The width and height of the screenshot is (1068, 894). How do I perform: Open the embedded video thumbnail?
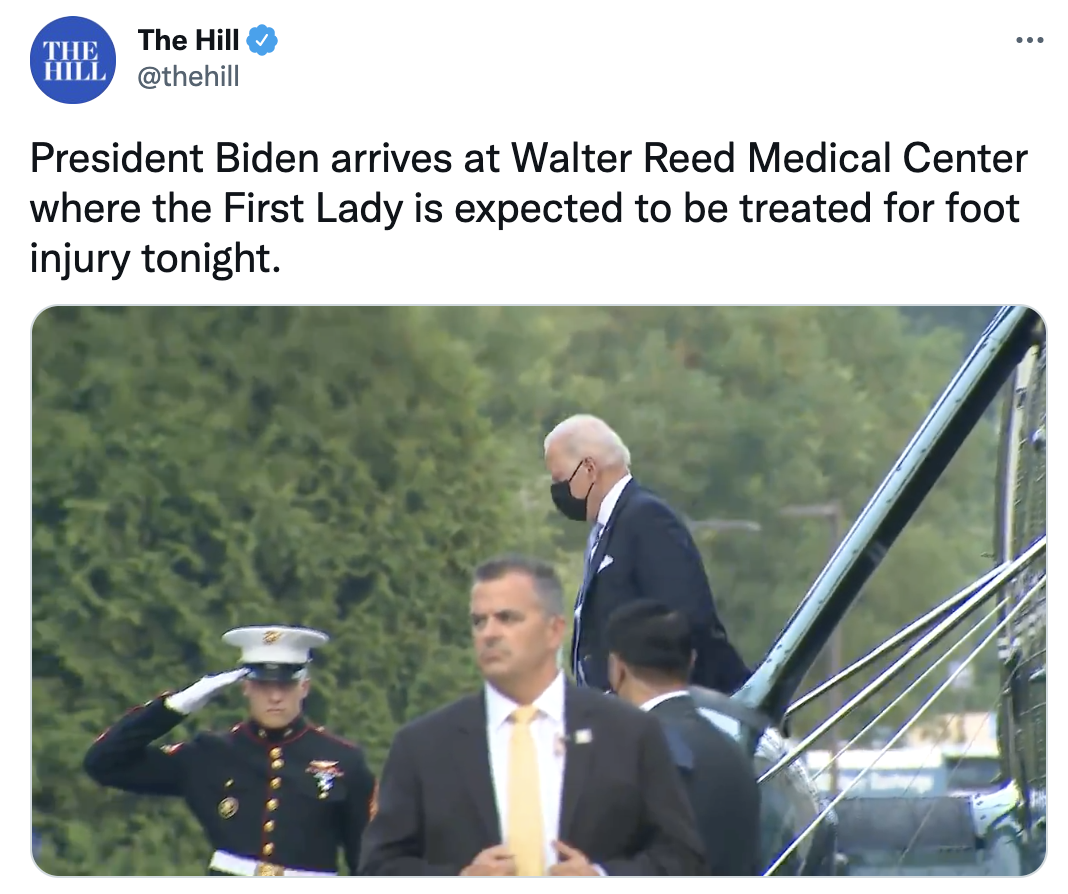[x=539, y=591]
